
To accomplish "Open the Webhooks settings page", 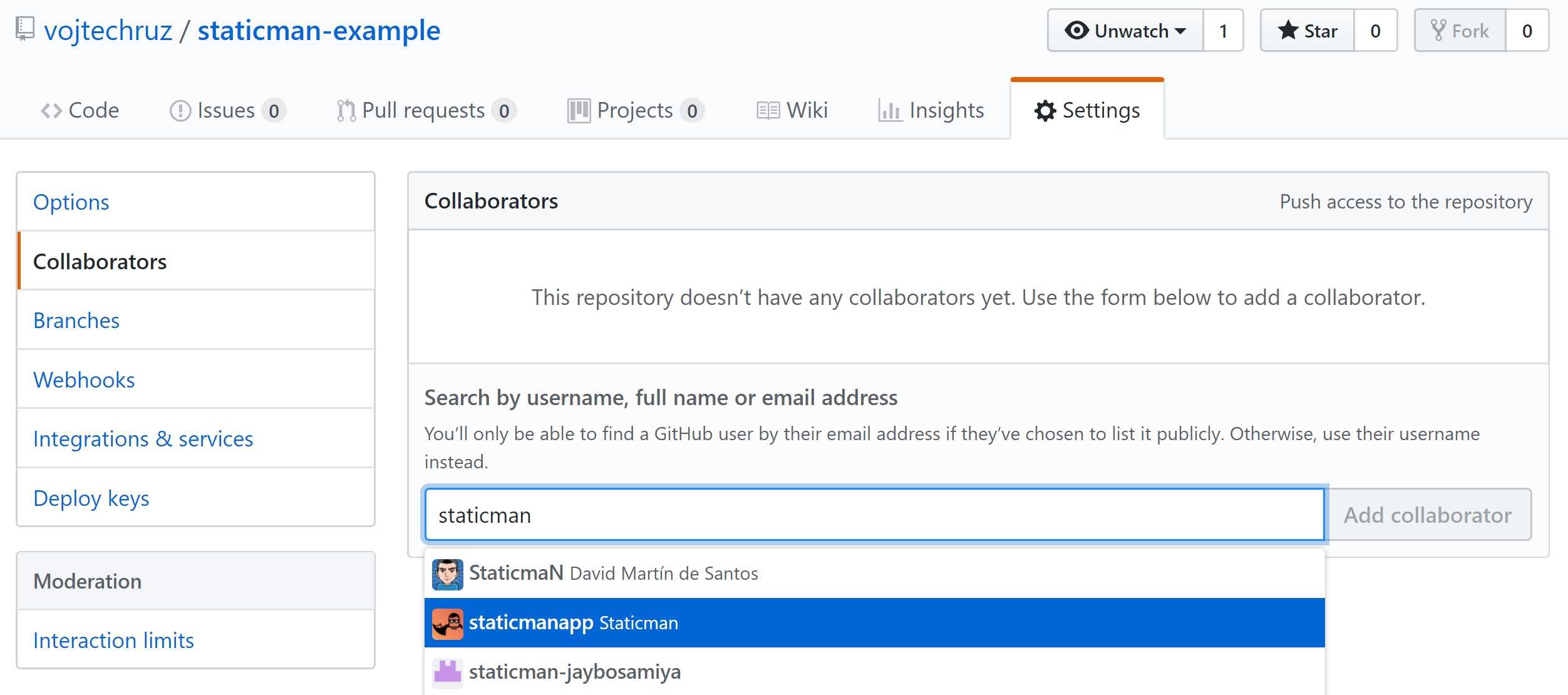I will 84,380.
